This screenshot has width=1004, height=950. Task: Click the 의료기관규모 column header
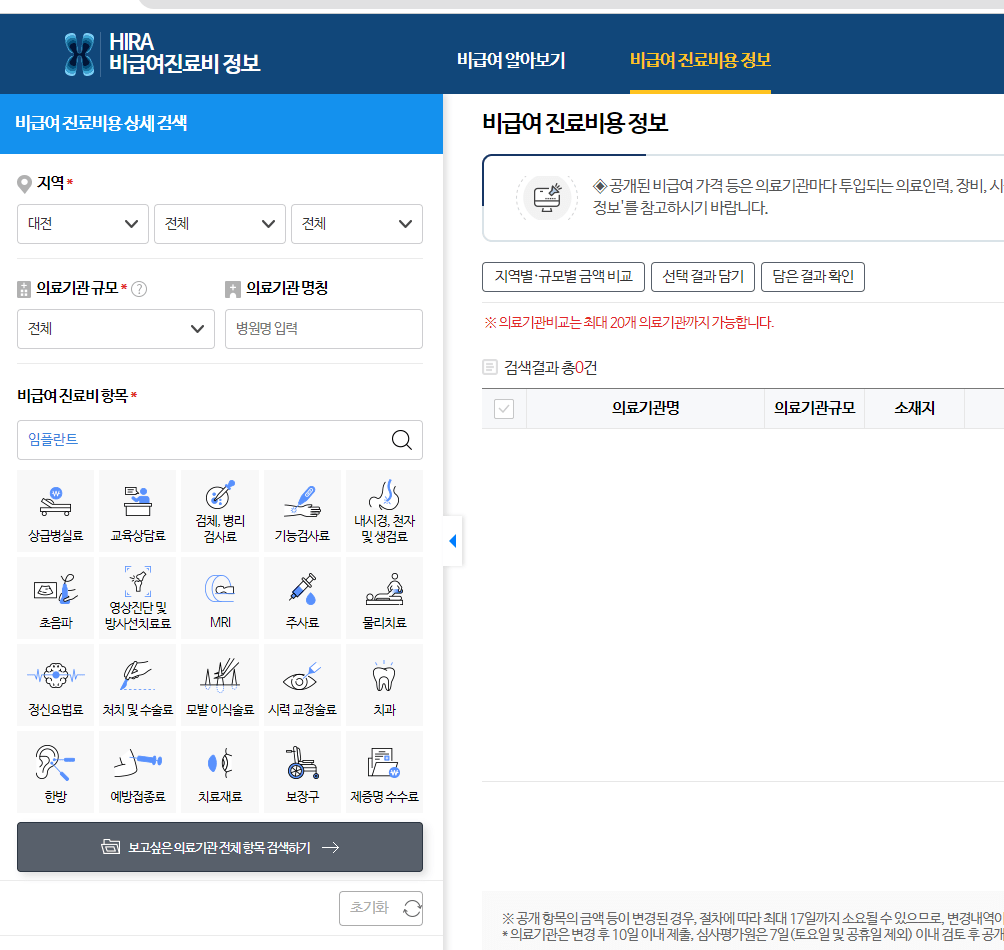(814, 408)
